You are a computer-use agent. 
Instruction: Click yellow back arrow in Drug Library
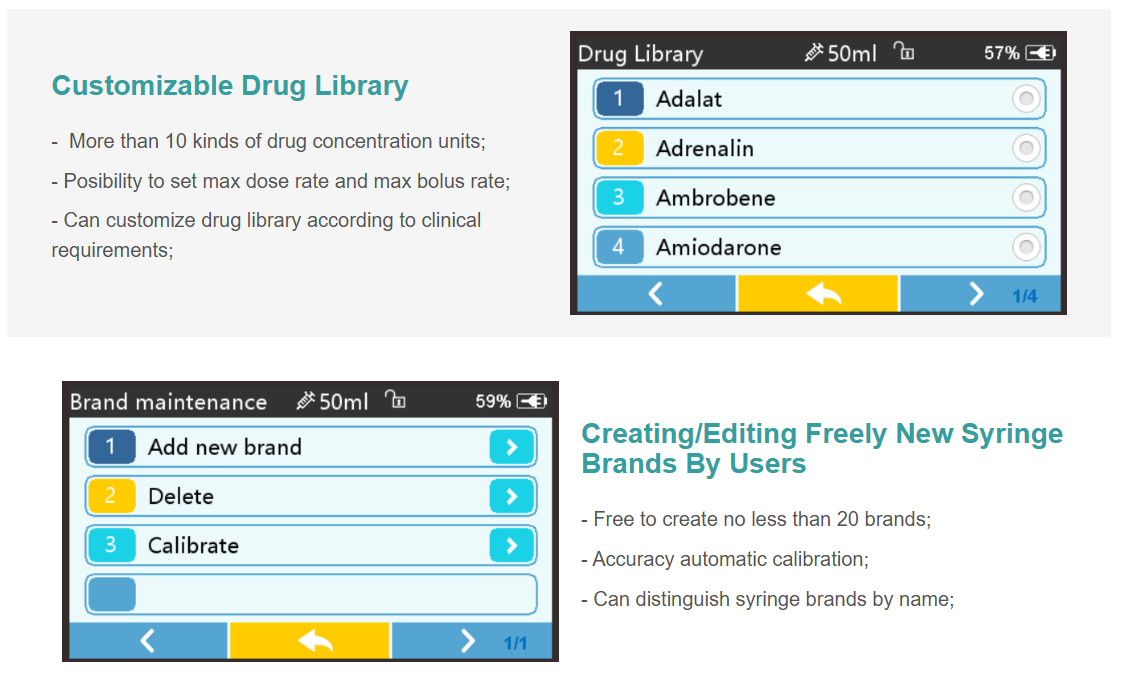point(818,293)
